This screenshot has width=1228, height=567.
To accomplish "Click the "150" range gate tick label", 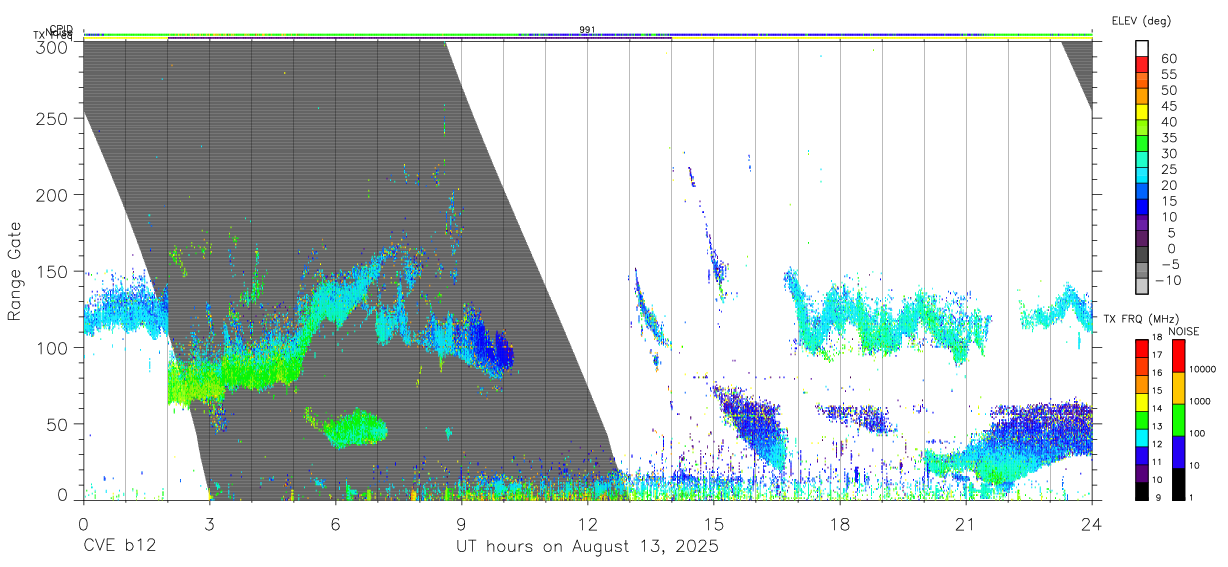I will [52, 271].
